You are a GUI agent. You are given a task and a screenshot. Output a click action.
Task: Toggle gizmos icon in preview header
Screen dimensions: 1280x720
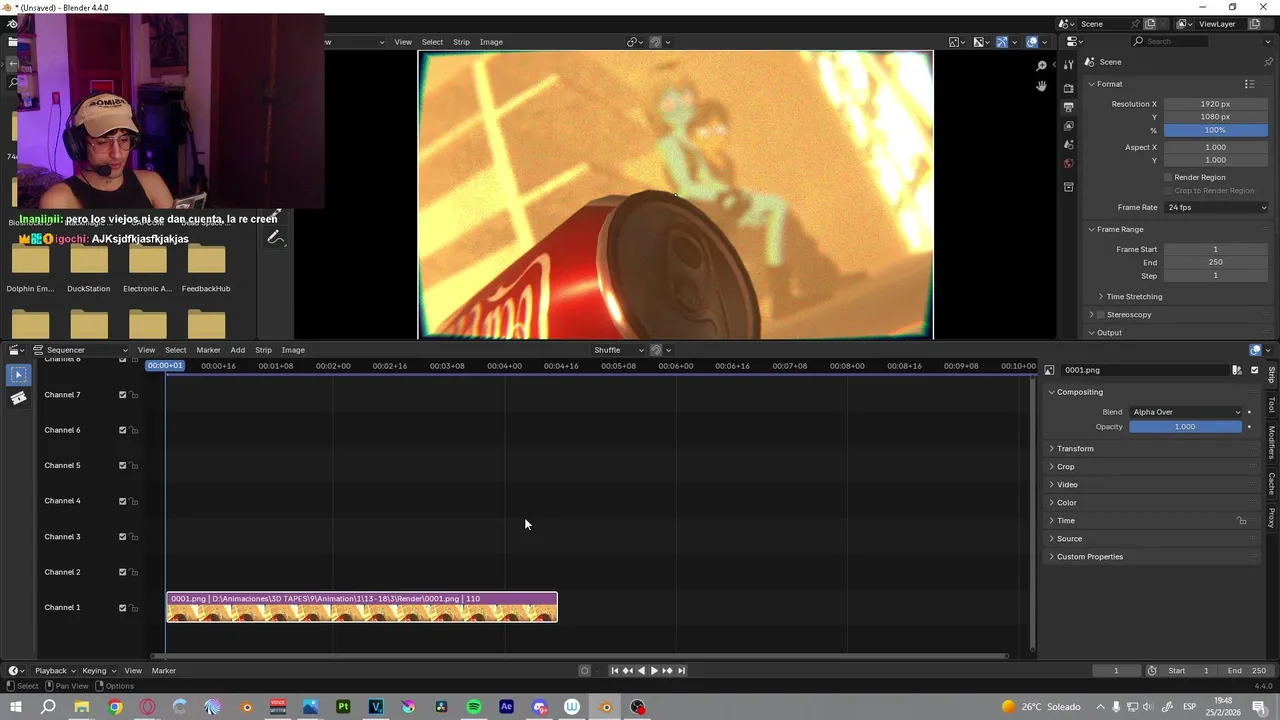[x=1002, y=42]
